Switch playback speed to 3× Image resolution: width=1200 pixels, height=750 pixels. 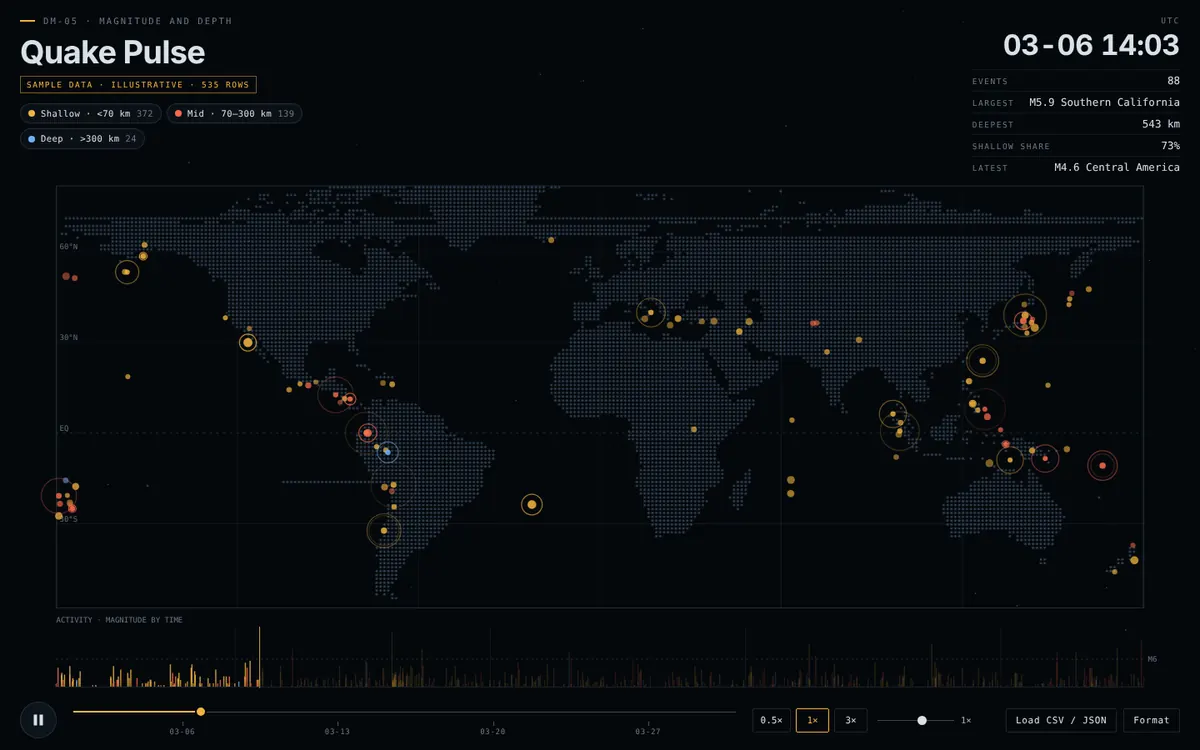[851, 720]
